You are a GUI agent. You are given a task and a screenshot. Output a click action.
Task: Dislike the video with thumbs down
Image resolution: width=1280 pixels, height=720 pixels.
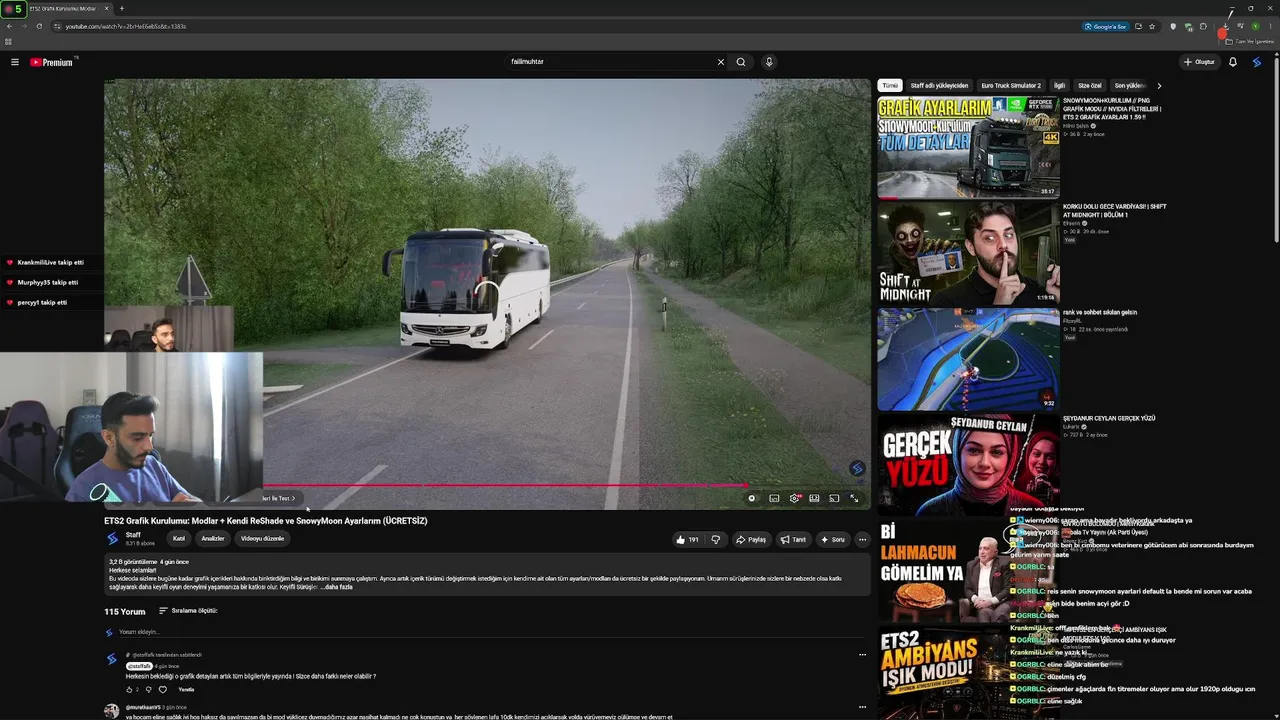(x=715, y=540)
